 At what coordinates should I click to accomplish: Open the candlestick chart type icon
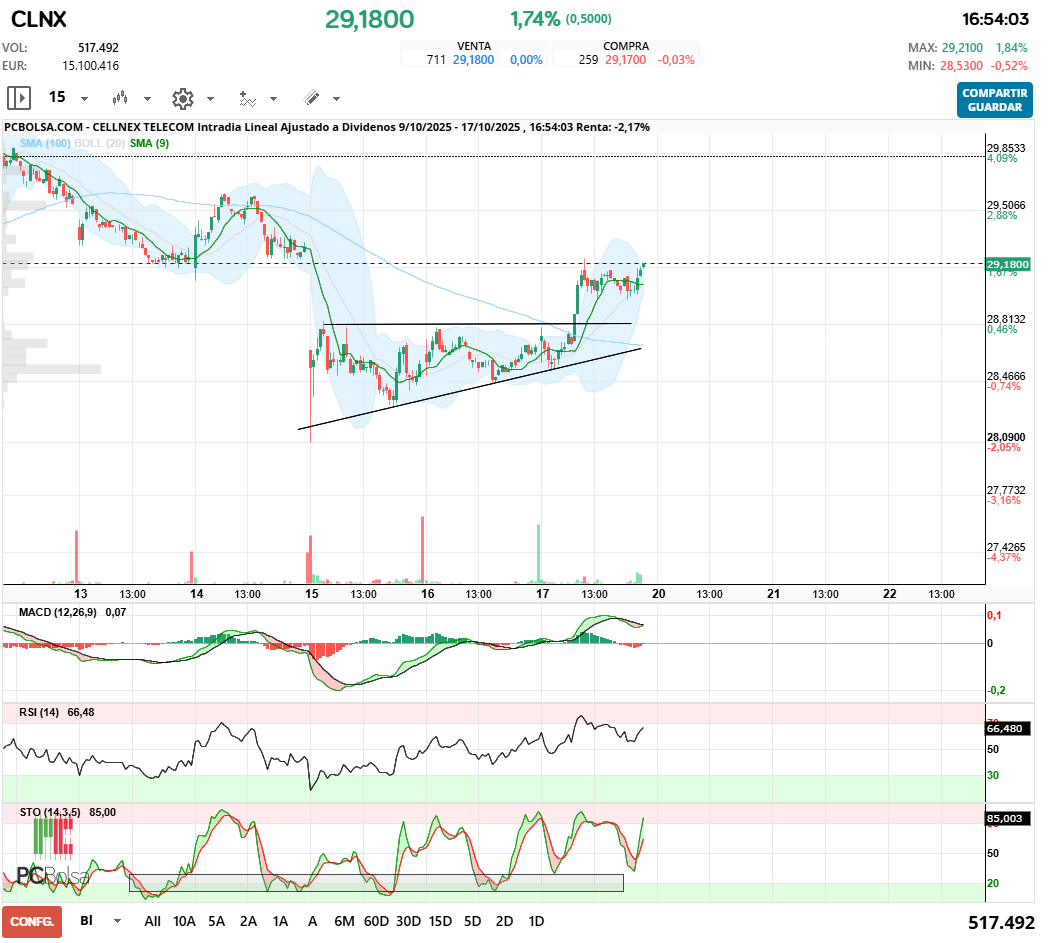pos(121,98)
